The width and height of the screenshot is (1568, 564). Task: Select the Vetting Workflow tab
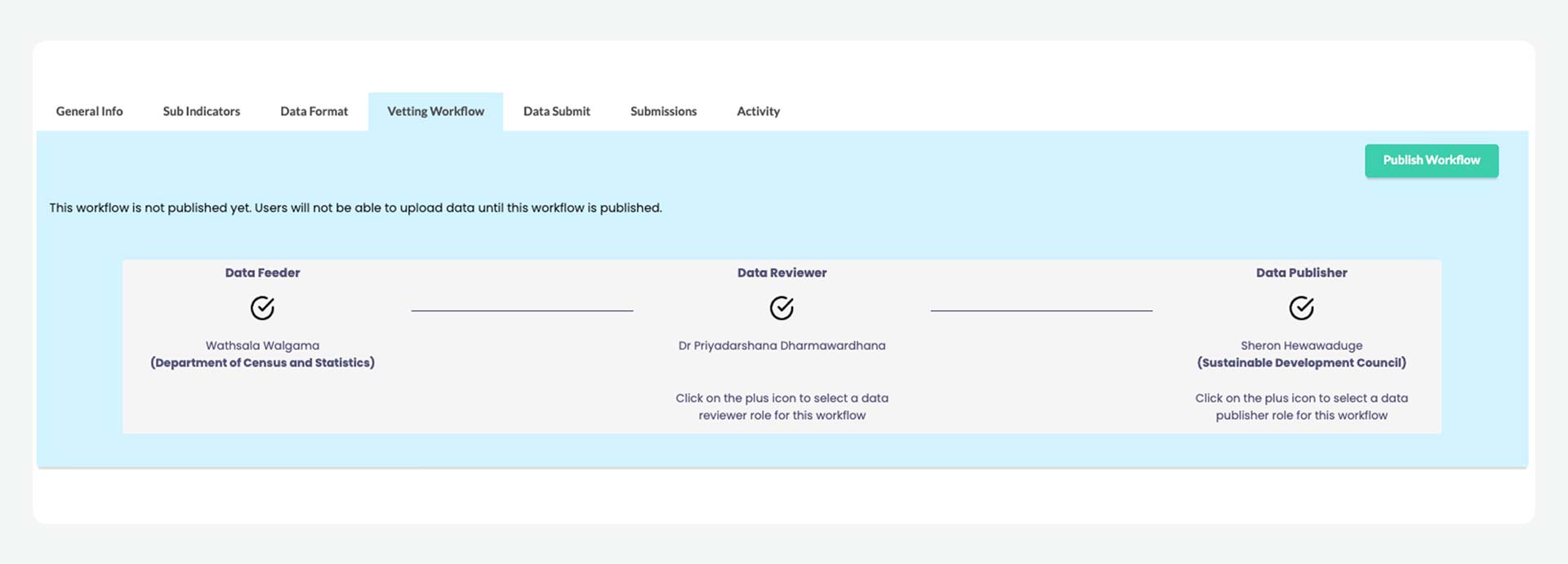[435, 111]
